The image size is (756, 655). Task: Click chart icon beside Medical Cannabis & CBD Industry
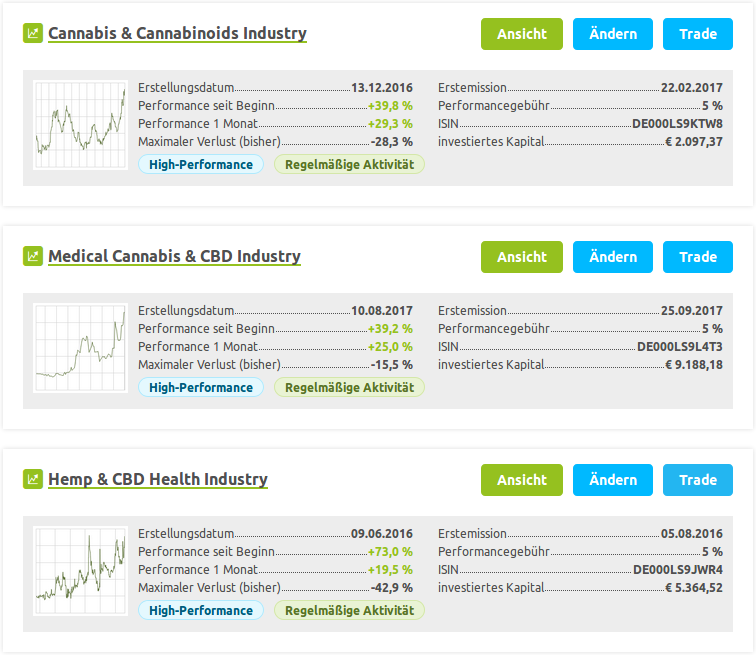[33, 256]
